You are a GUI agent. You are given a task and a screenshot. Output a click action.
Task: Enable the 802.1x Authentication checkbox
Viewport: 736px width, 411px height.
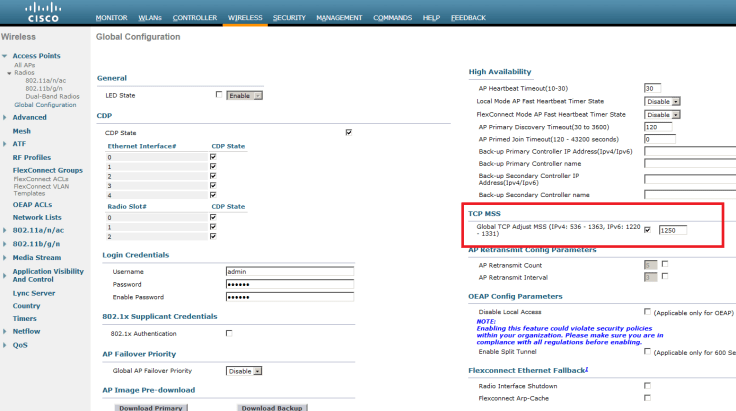(x=229, y=332)
